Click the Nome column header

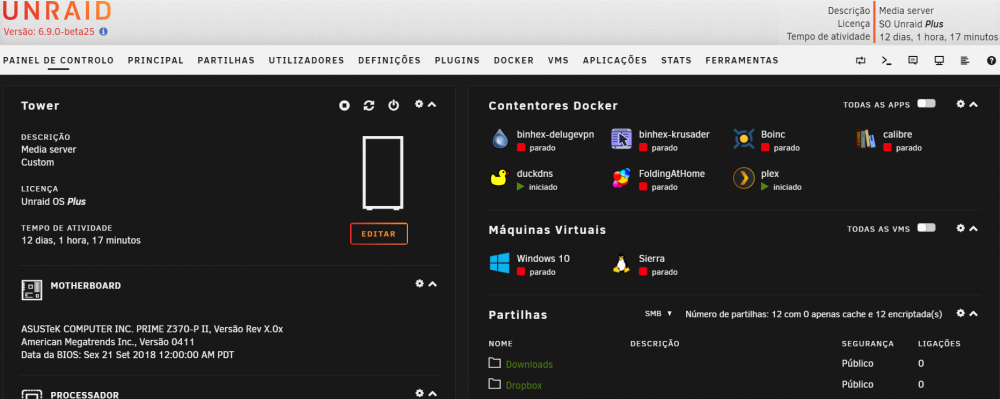click(x=501, y=344)
